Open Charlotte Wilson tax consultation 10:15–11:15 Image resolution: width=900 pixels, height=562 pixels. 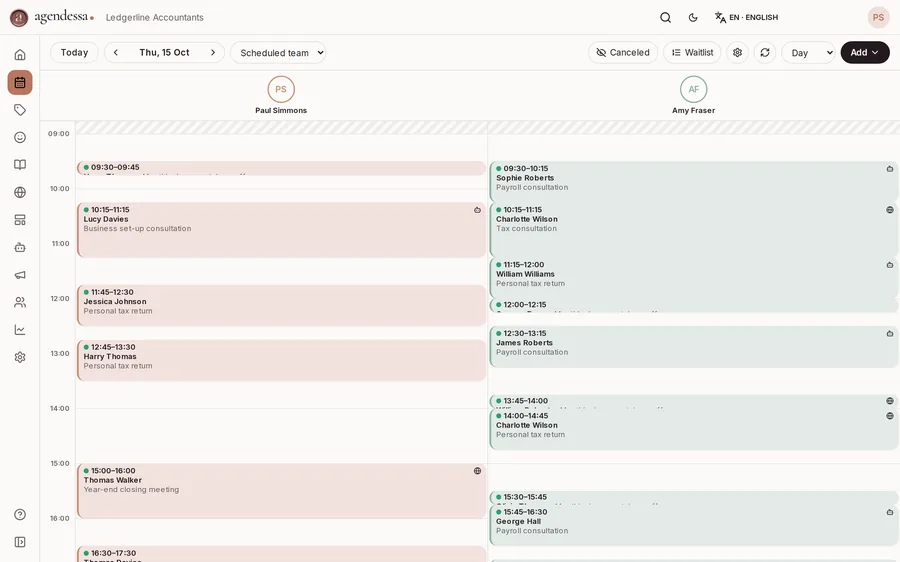coord(693,230)
